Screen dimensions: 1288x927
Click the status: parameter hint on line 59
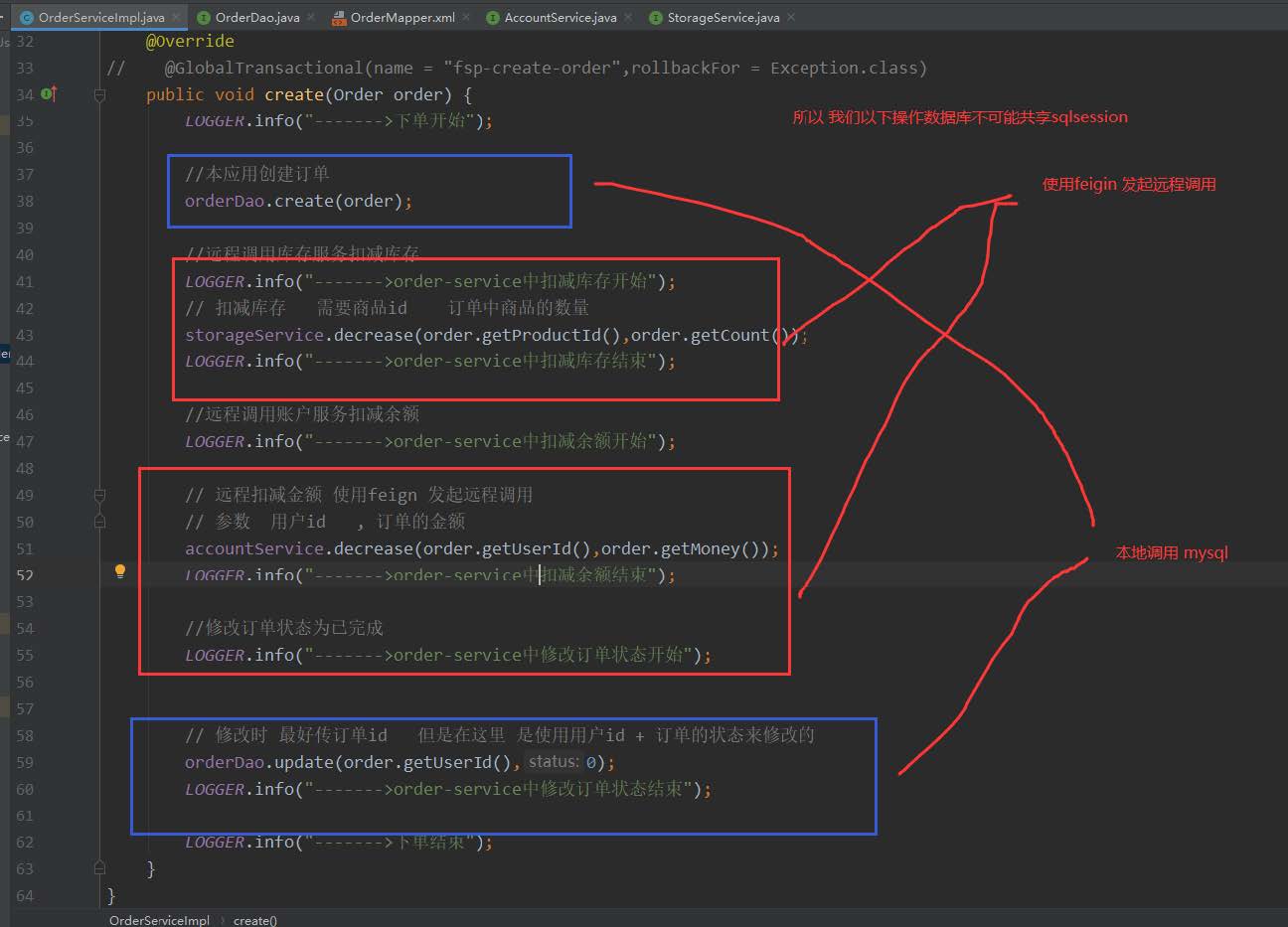pos(553,762)
